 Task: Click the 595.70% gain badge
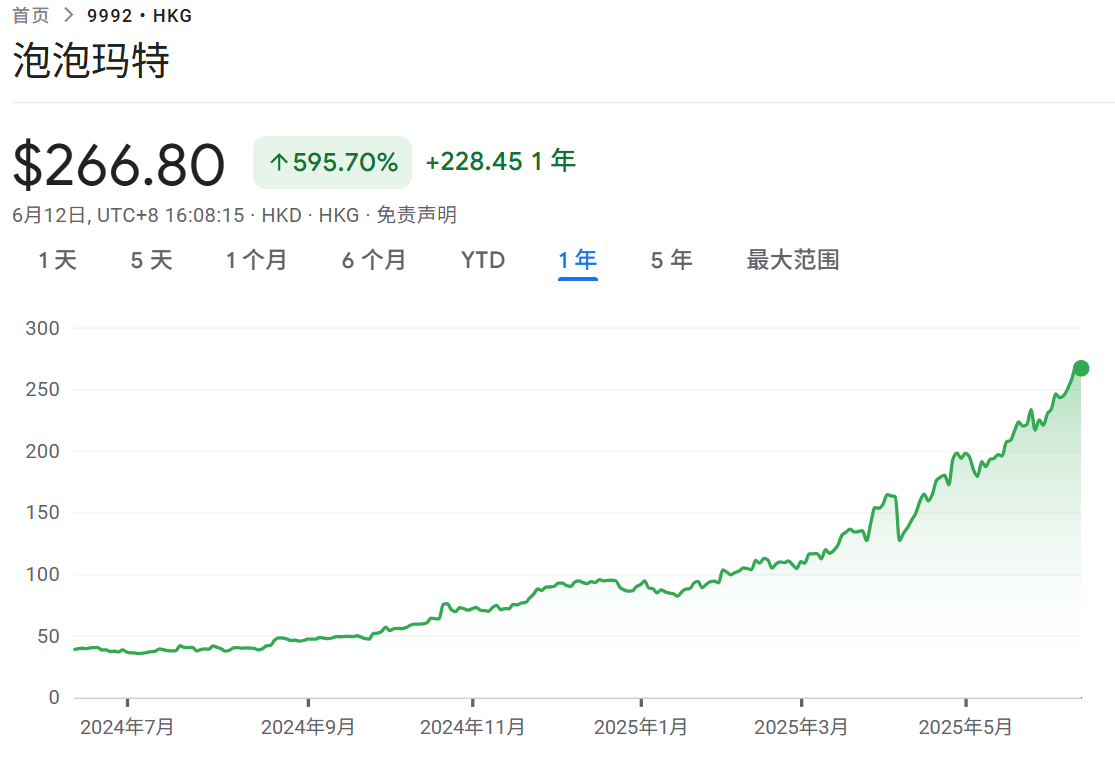tap(332, 162)
